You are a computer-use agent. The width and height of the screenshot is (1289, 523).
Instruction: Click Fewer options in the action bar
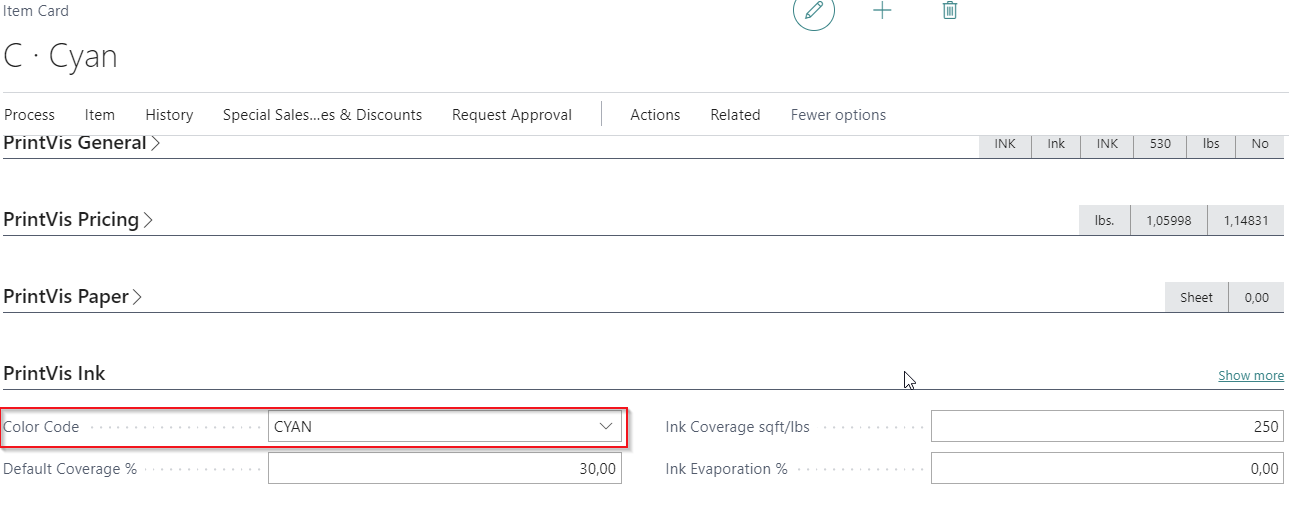pos(838,115)
